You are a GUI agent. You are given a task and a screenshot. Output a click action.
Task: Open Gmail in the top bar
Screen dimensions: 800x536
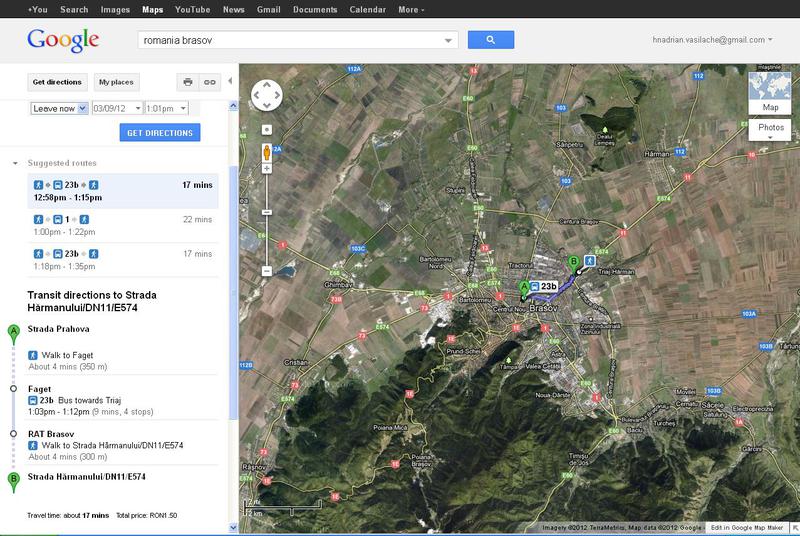[x=268, y=9]
